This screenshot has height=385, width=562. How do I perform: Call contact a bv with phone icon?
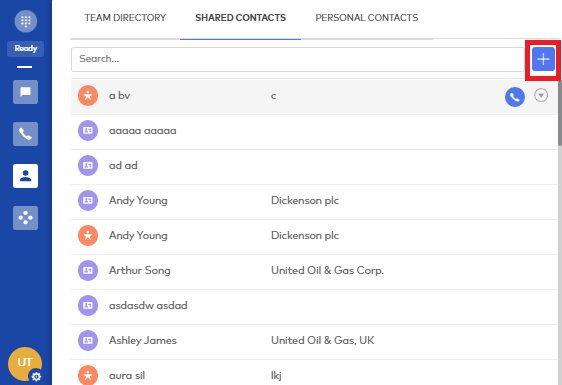pyautogui.click(x=515, y=97)
